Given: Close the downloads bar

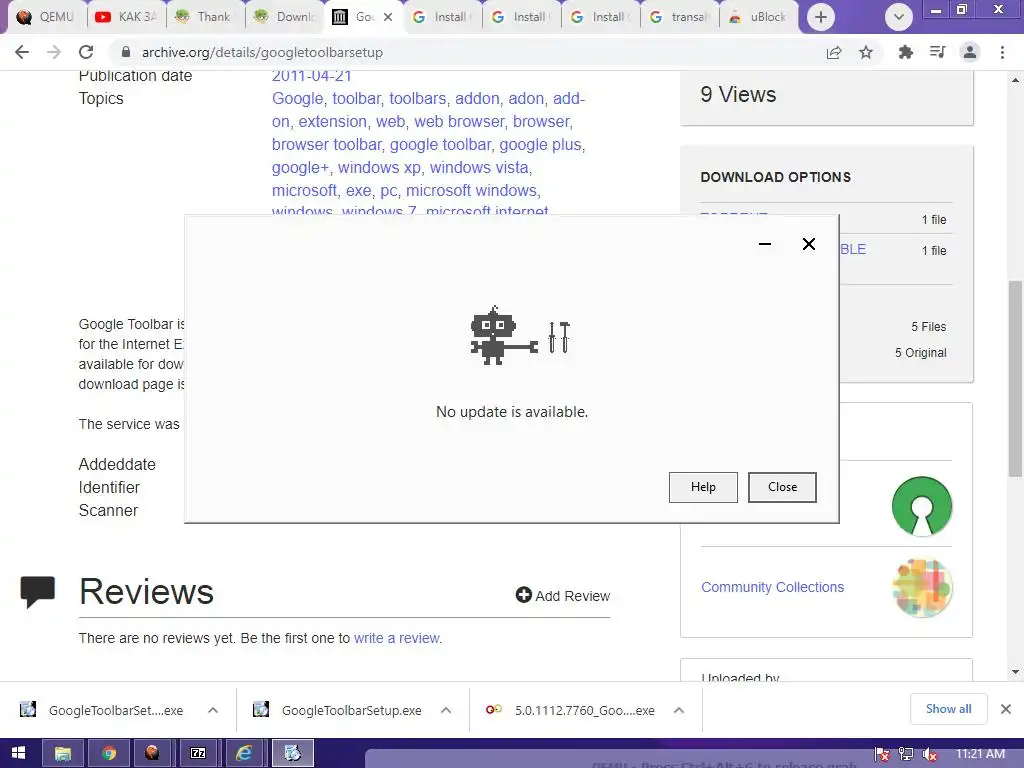Looking at the screenshot, I should point(1006,709).
